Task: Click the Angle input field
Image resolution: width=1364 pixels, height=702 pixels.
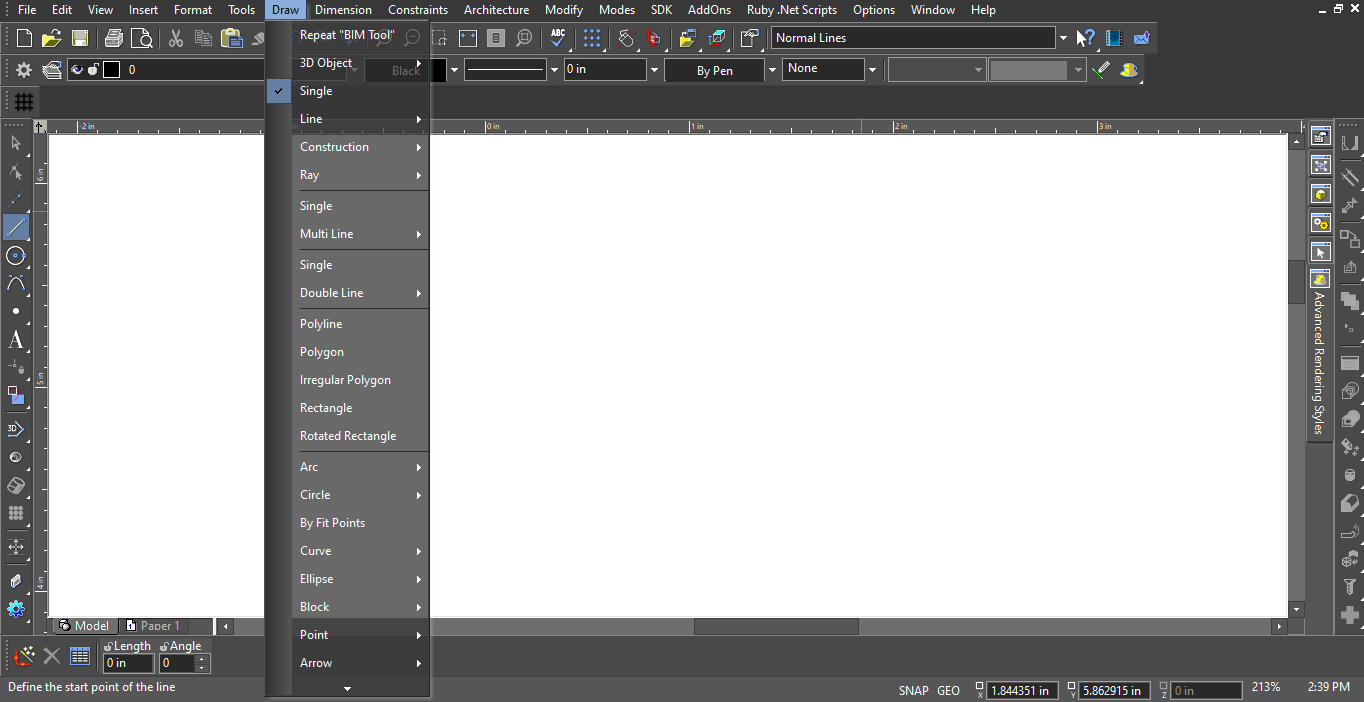Action: pyautogui.click(x=178, y=663)
